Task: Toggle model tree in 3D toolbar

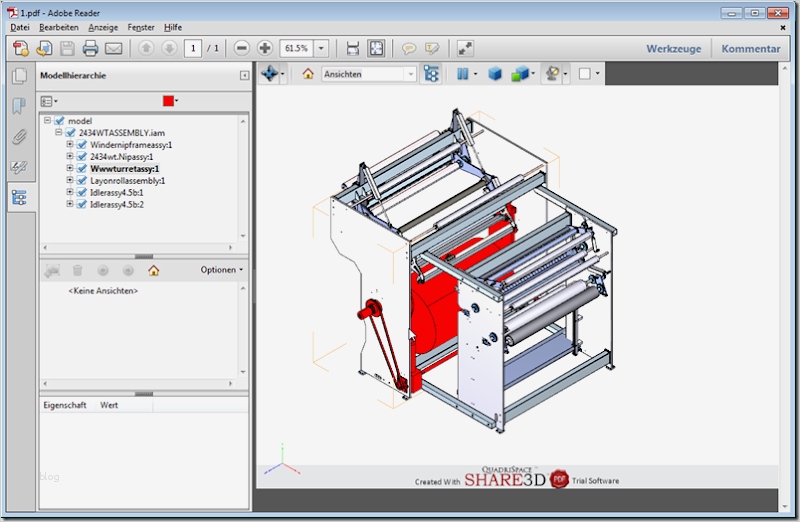Action: 431,74
